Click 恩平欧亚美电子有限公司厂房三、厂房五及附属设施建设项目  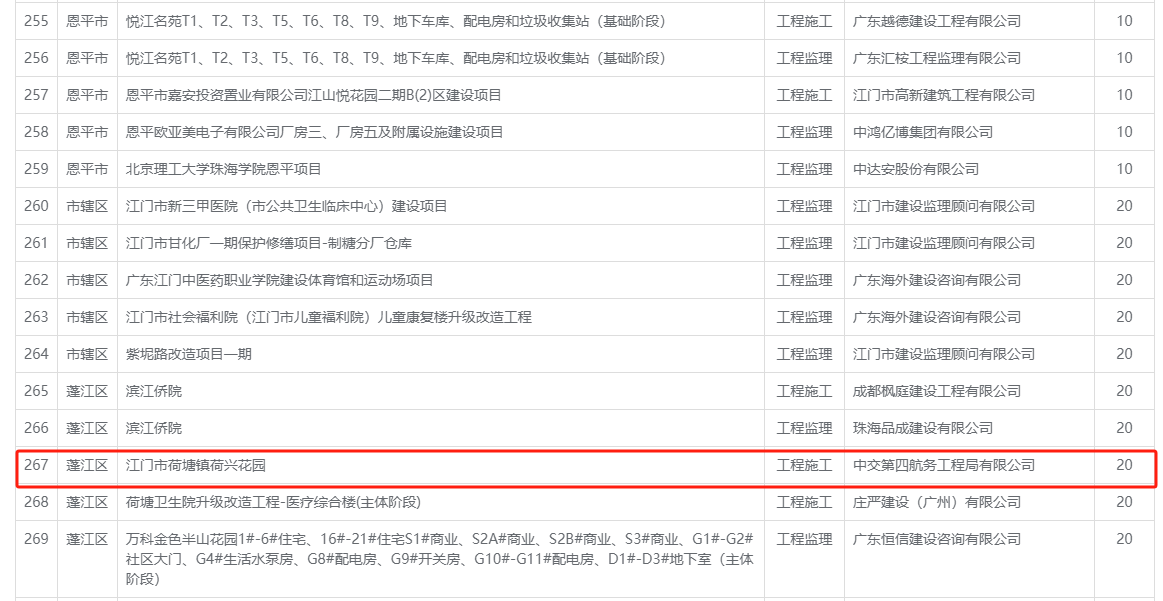[x=314, y=132]
